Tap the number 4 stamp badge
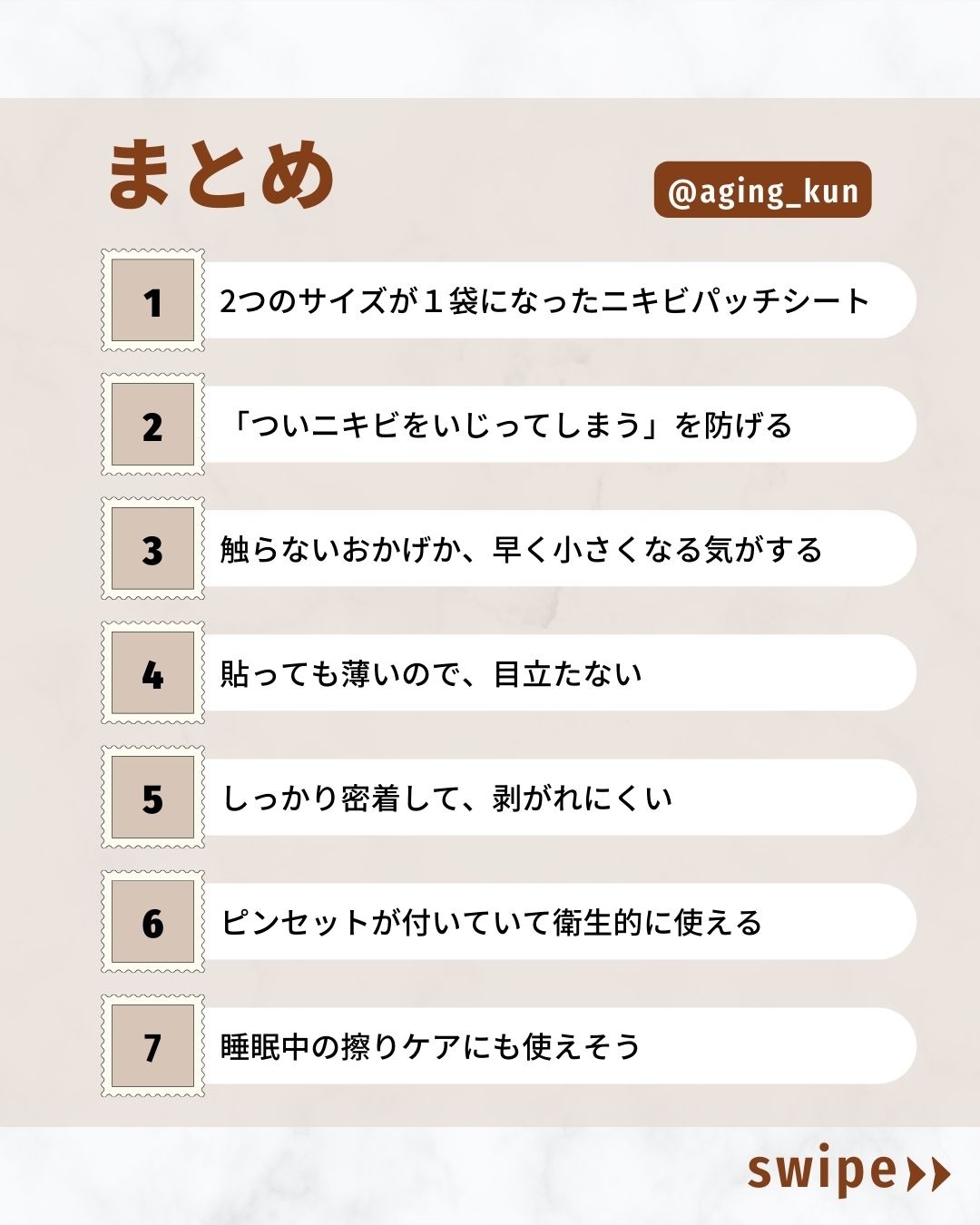980x1225 pixels. coord(152,673)
